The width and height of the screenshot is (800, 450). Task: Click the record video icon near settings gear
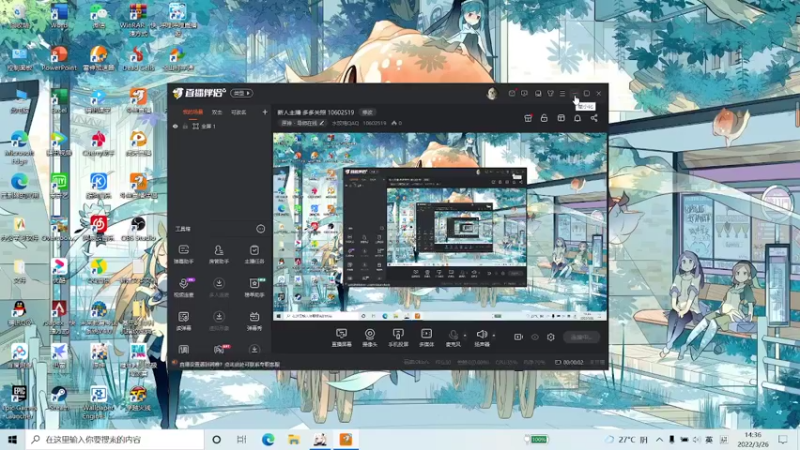[518, 337]
